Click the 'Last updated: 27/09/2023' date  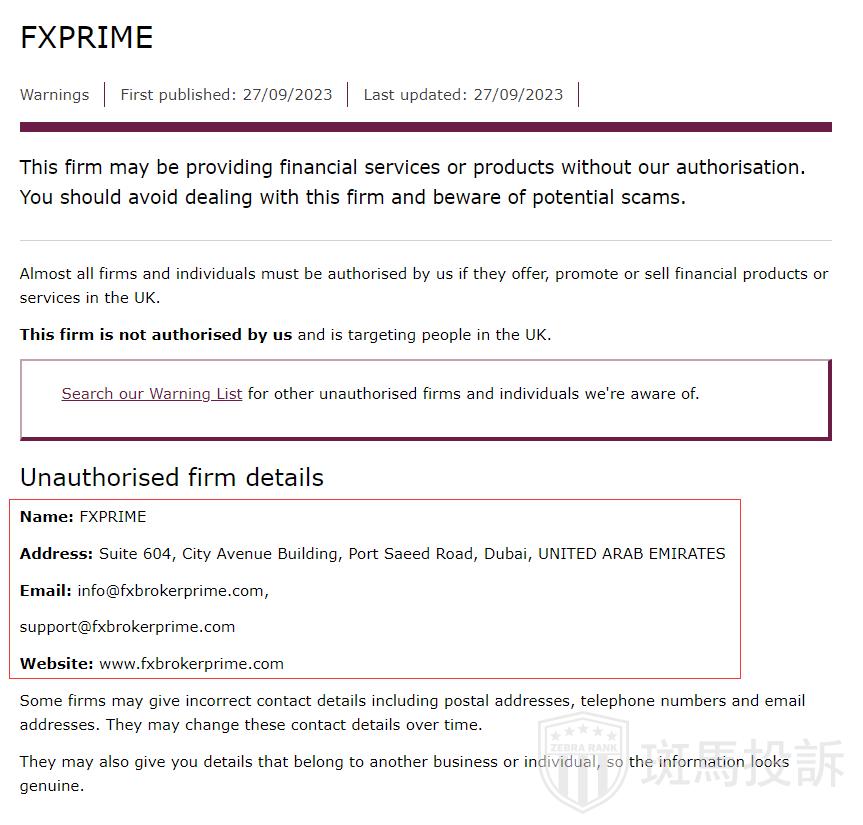[463, 95]
